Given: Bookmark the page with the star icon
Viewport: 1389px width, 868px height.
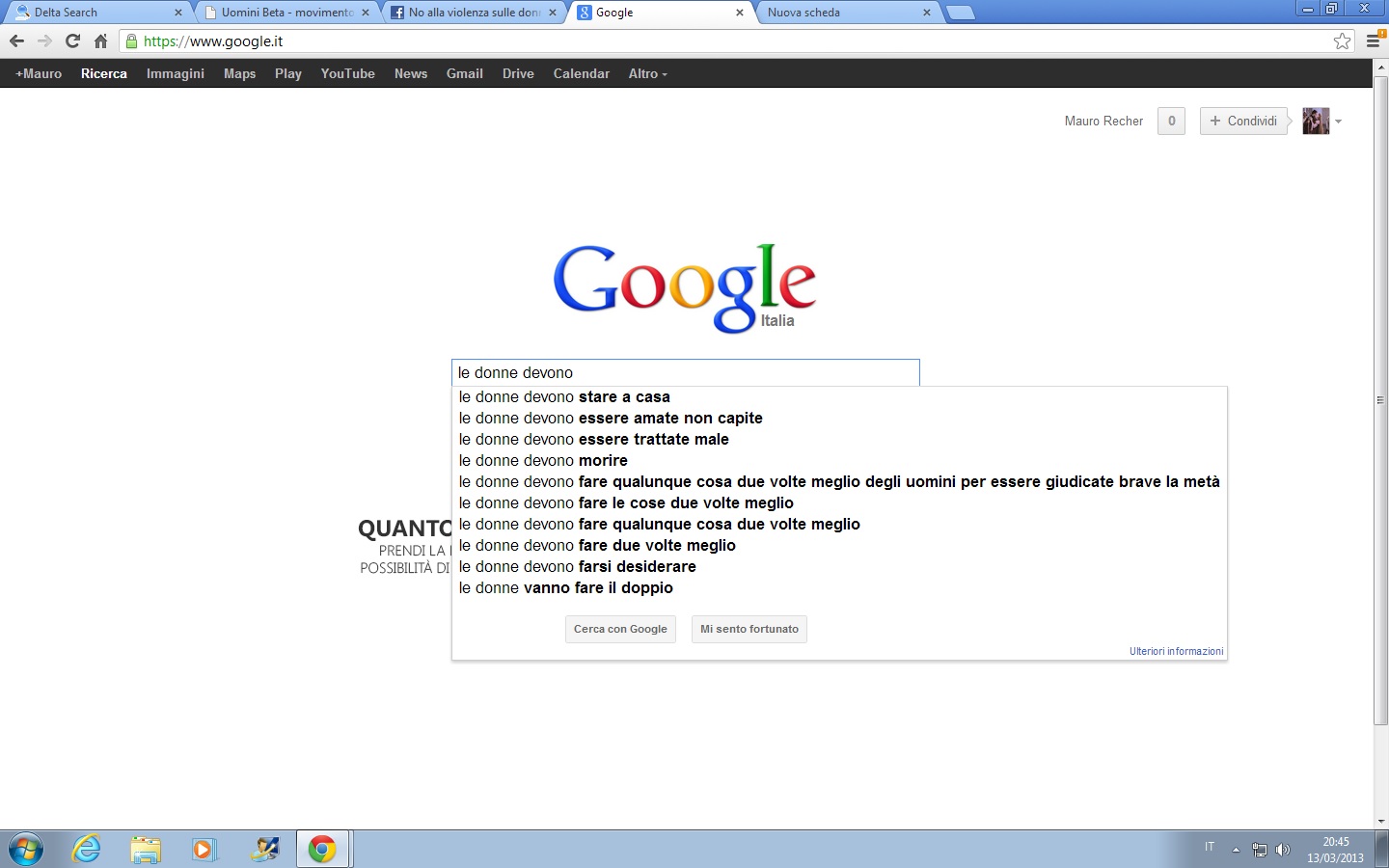Looking at the screenshot, I should tap(1342, 41).
